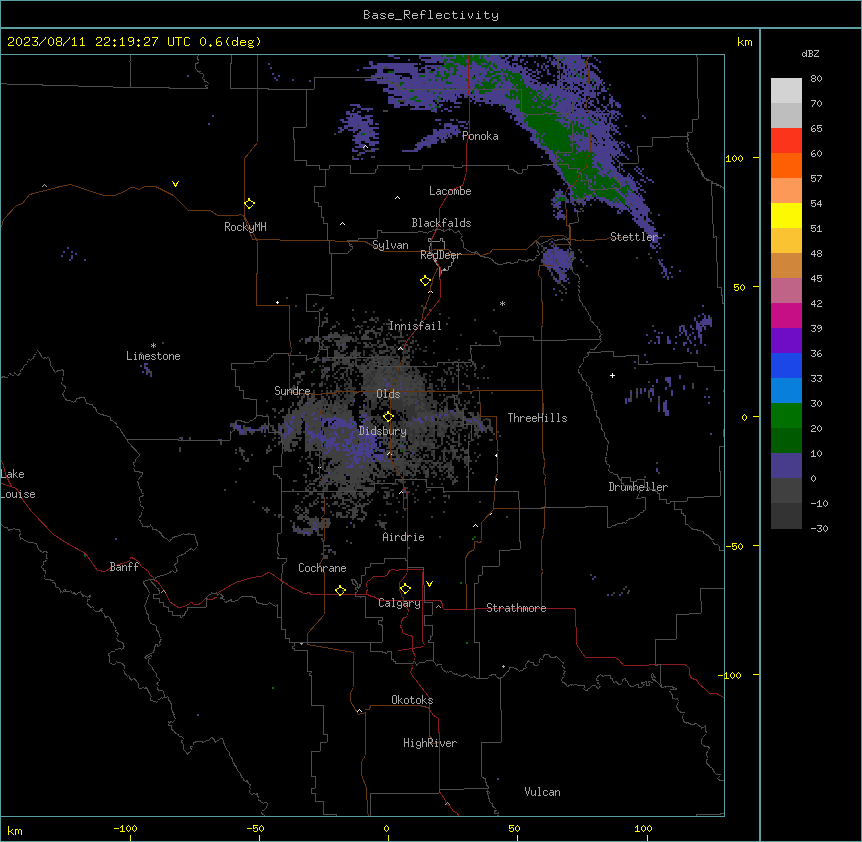The image size is (862, 842).
Task: Click the RedDeer city label
Action: pos(440,255)
